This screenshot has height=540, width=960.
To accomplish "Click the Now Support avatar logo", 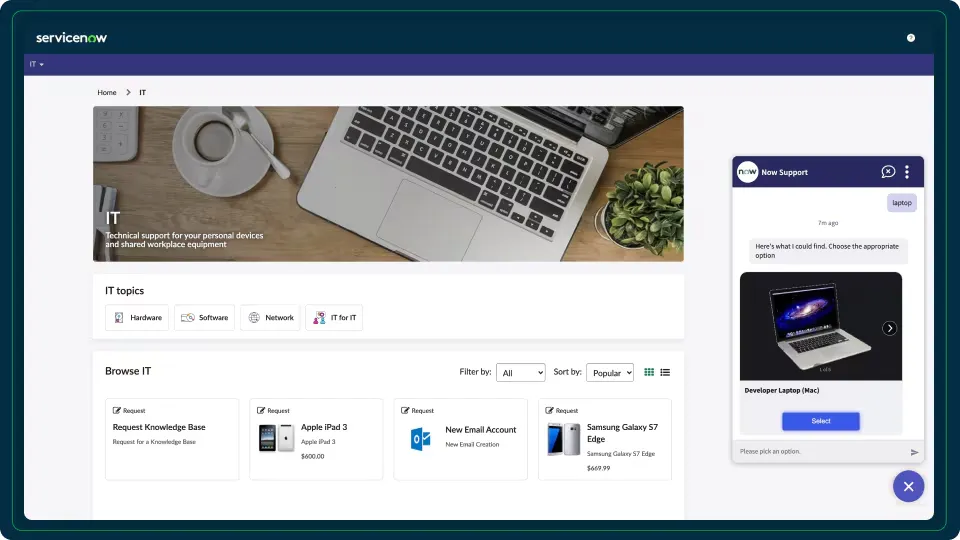I will 748,172.
